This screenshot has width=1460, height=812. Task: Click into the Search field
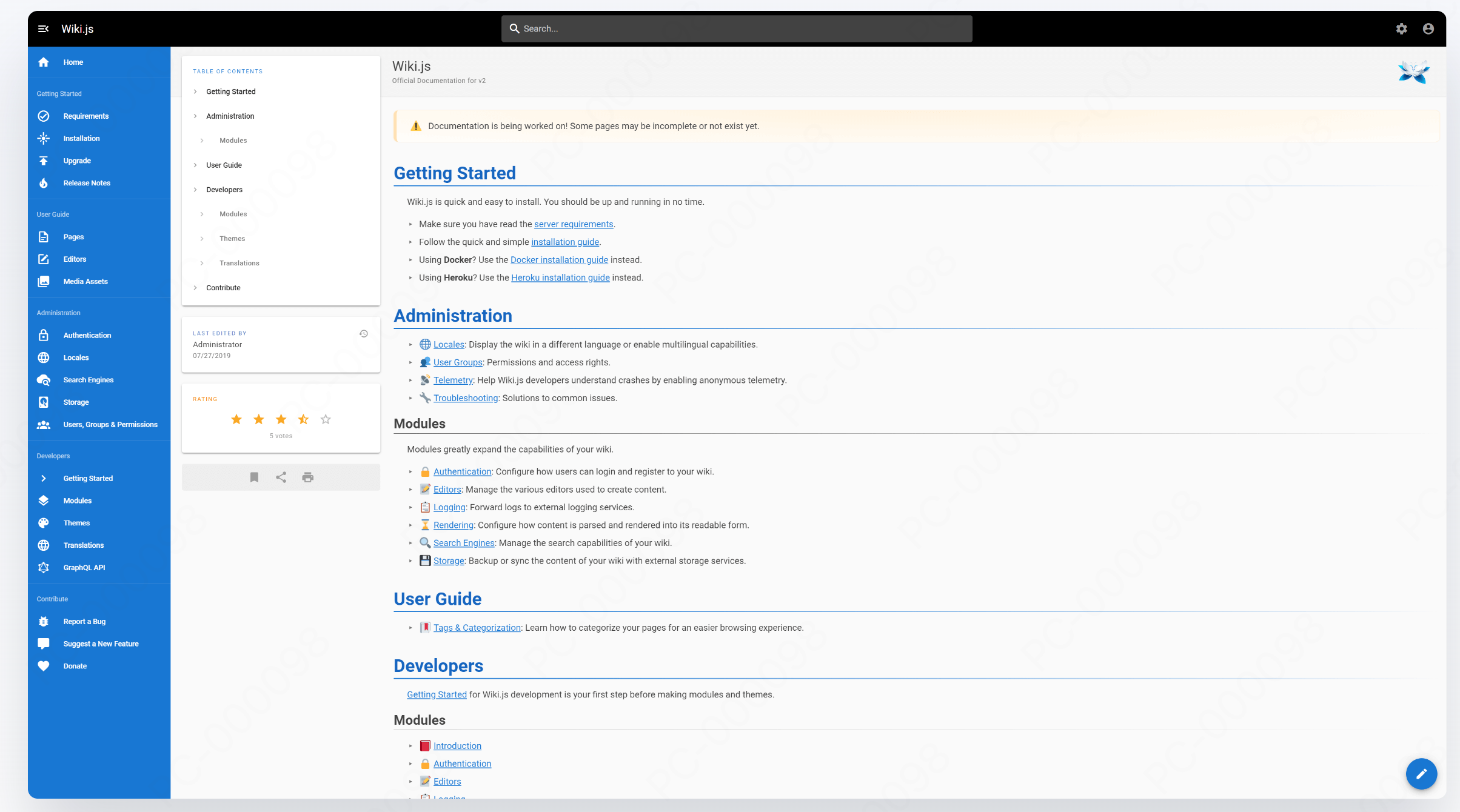click(737, 28)
